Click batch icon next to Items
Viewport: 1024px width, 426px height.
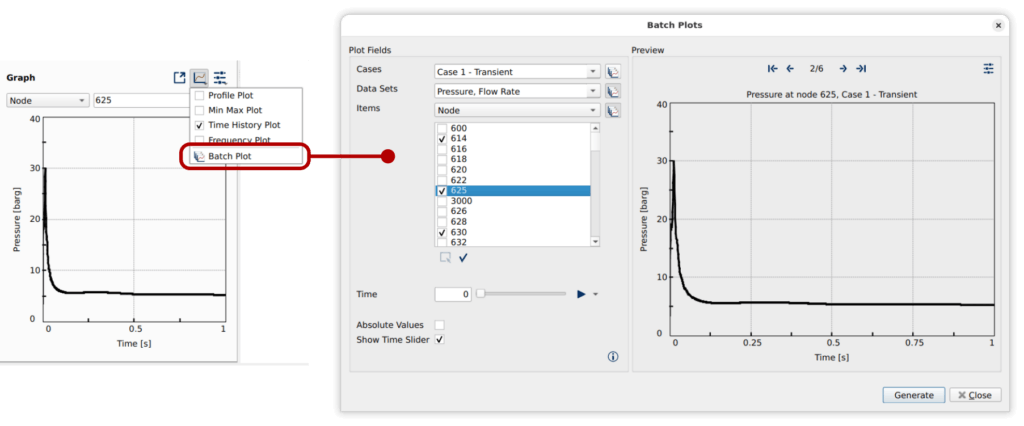coord(613,110)
